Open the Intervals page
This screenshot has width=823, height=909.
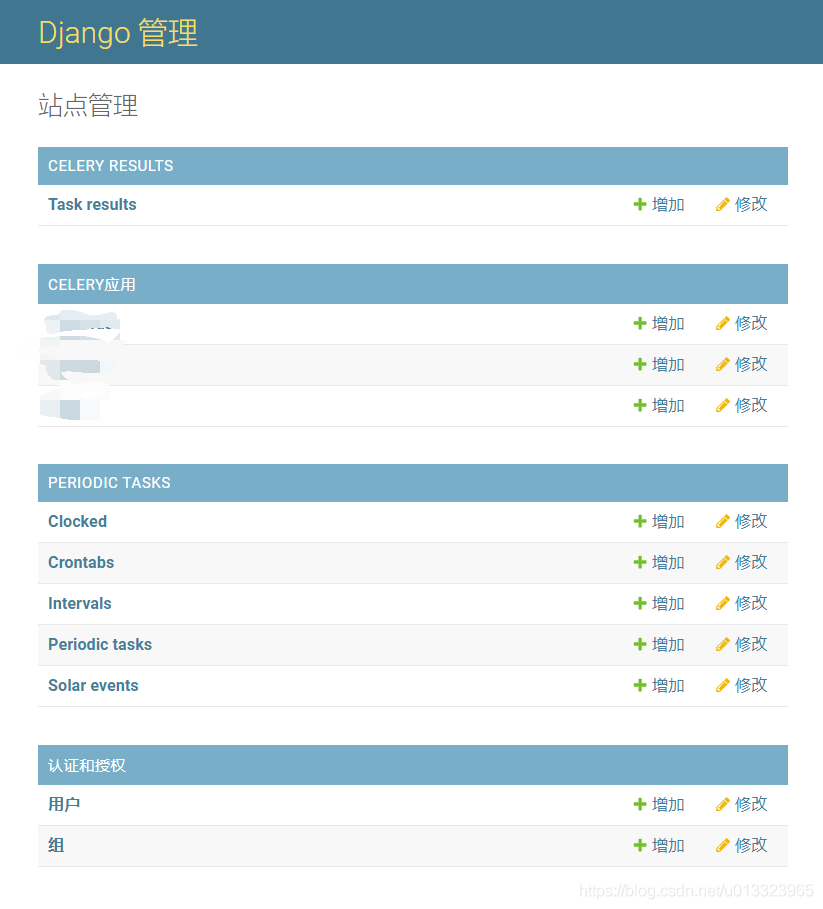[x=79, y=603]
